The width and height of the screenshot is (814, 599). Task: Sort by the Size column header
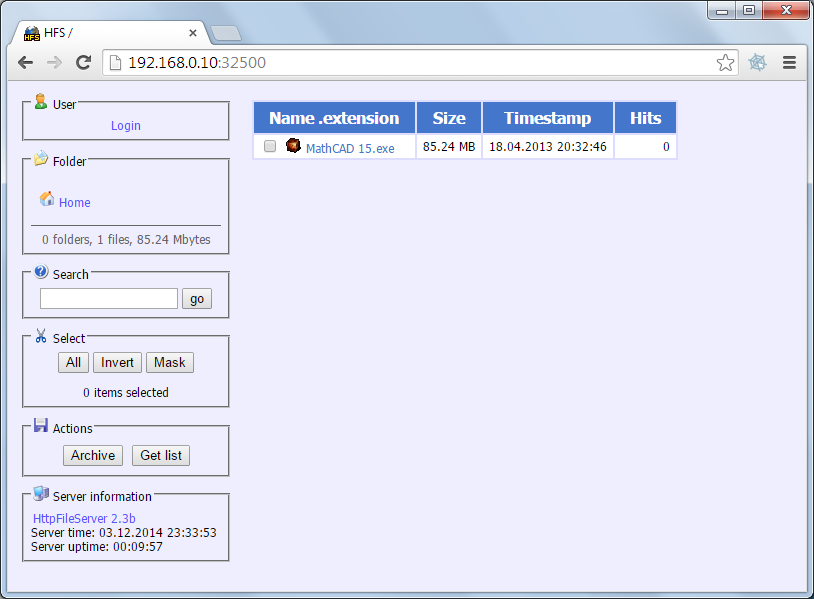(449, 118)
